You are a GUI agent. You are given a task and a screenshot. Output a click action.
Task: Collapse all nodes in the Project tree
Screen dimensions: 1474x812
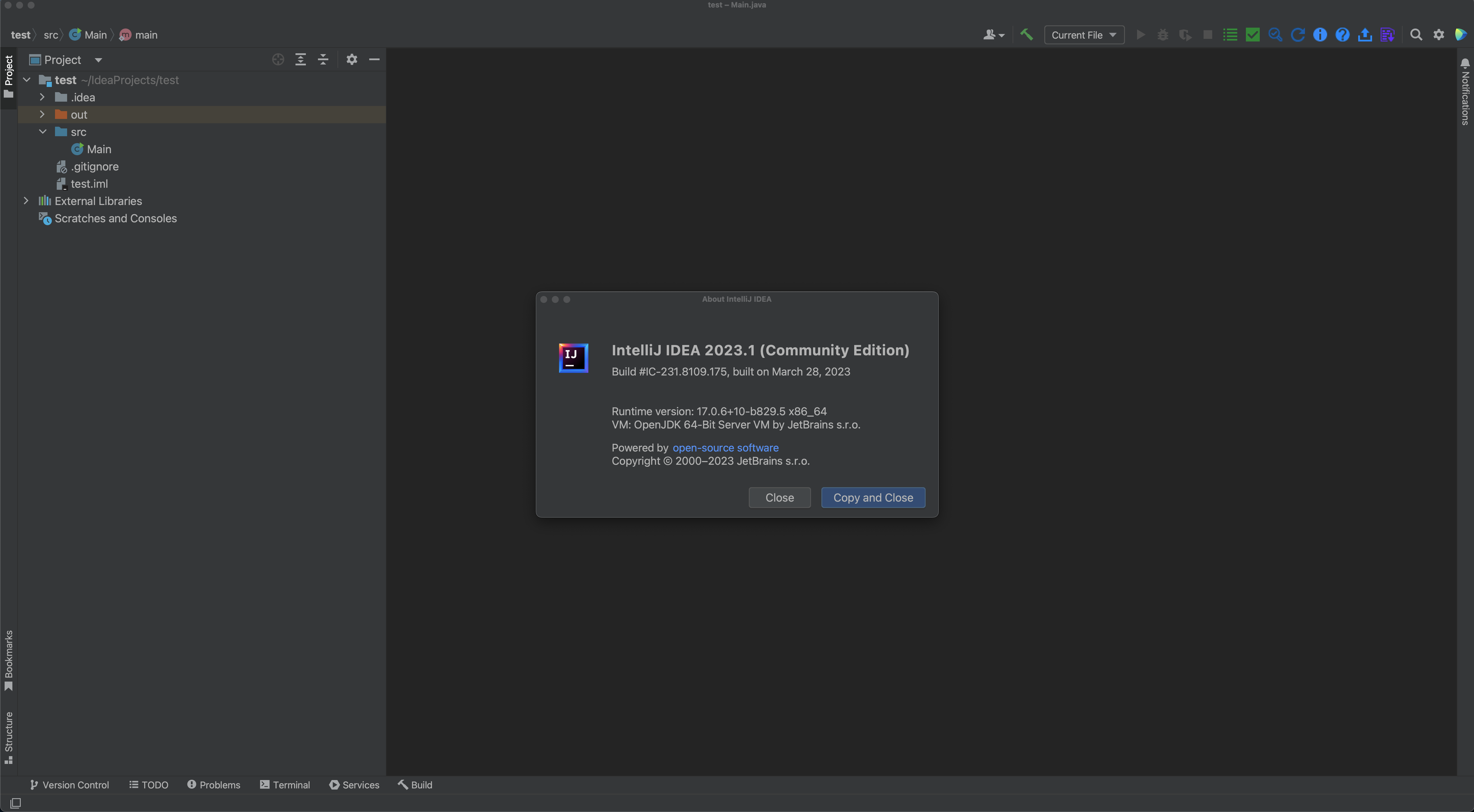[323, 60]
